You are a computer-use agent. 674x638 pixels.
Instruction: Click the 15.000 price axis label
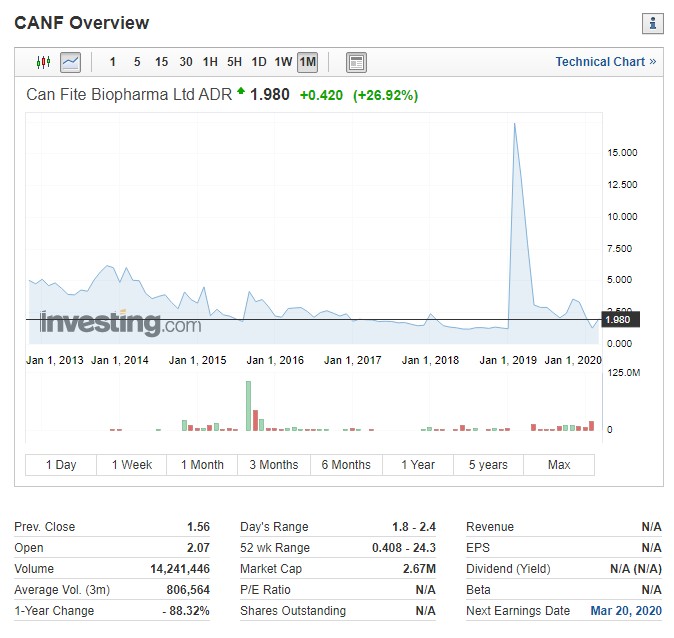[x=622, y=153]
